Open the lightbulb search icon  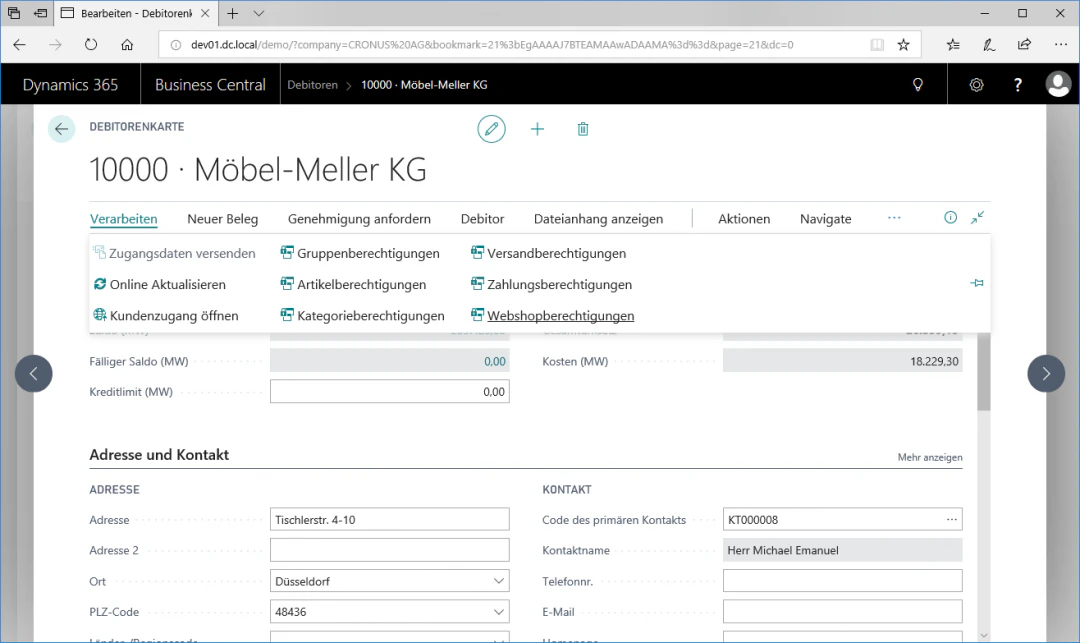[x=917, y=85]
